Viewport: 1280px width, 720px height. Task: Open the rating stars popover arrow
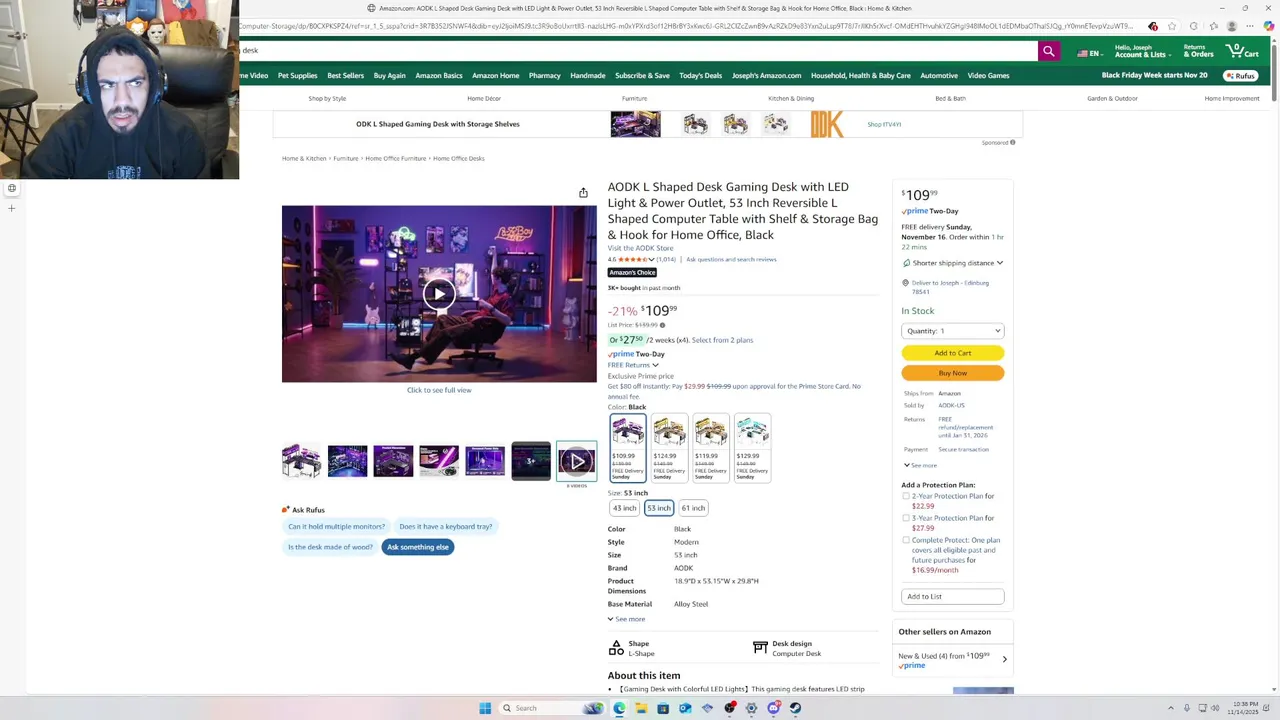pos(651,260)
